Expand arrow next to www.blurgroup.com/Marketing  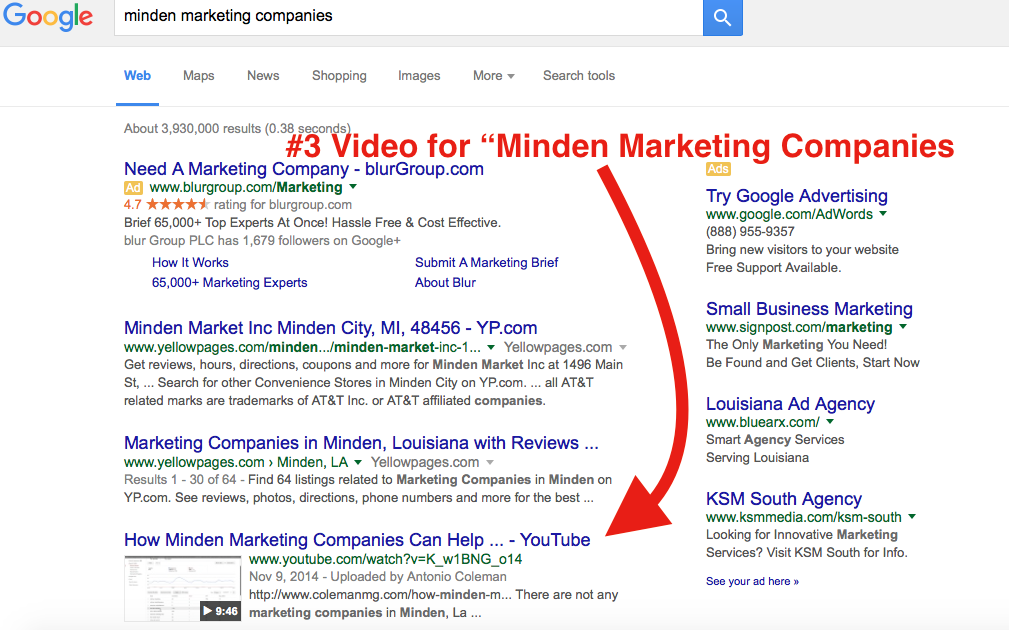(353, 187)
